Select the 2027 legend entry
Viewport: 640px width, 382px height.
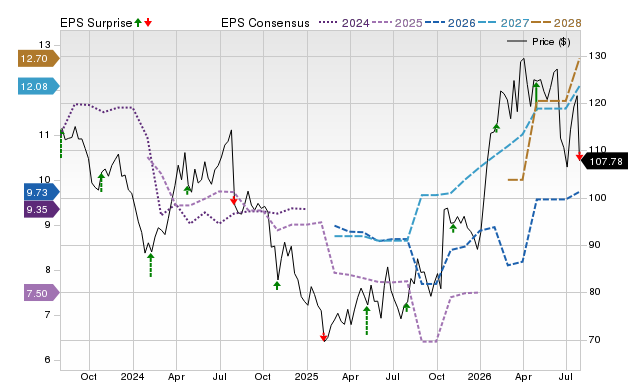[x=504, y=23]
